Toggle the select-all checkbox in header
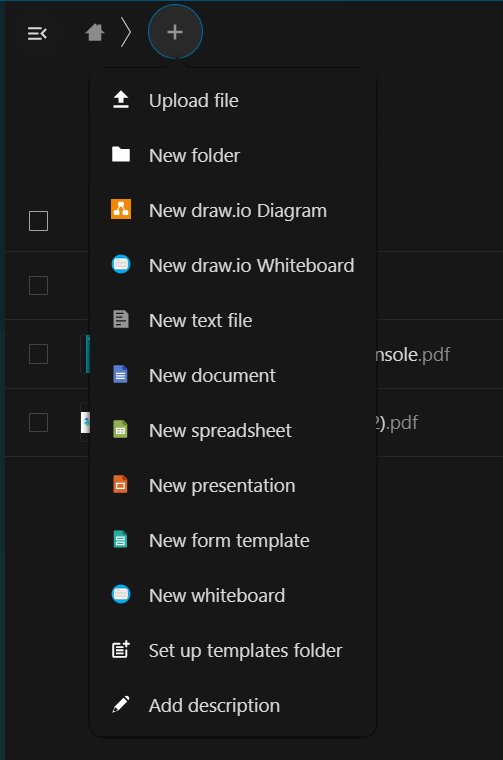Viewport: 503px width, 760px height. coord(38,221)
